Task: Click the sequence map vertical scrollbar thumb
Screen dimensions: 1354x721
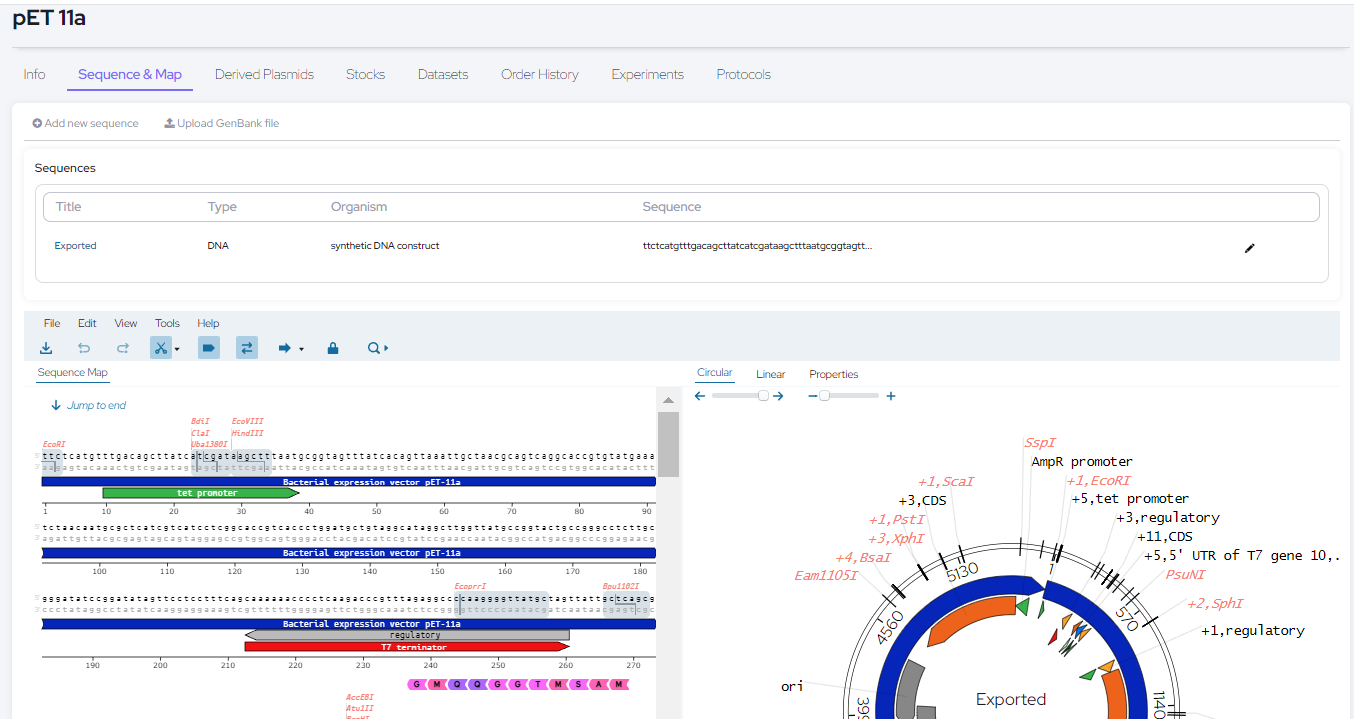Action: [x=668, y=444]
